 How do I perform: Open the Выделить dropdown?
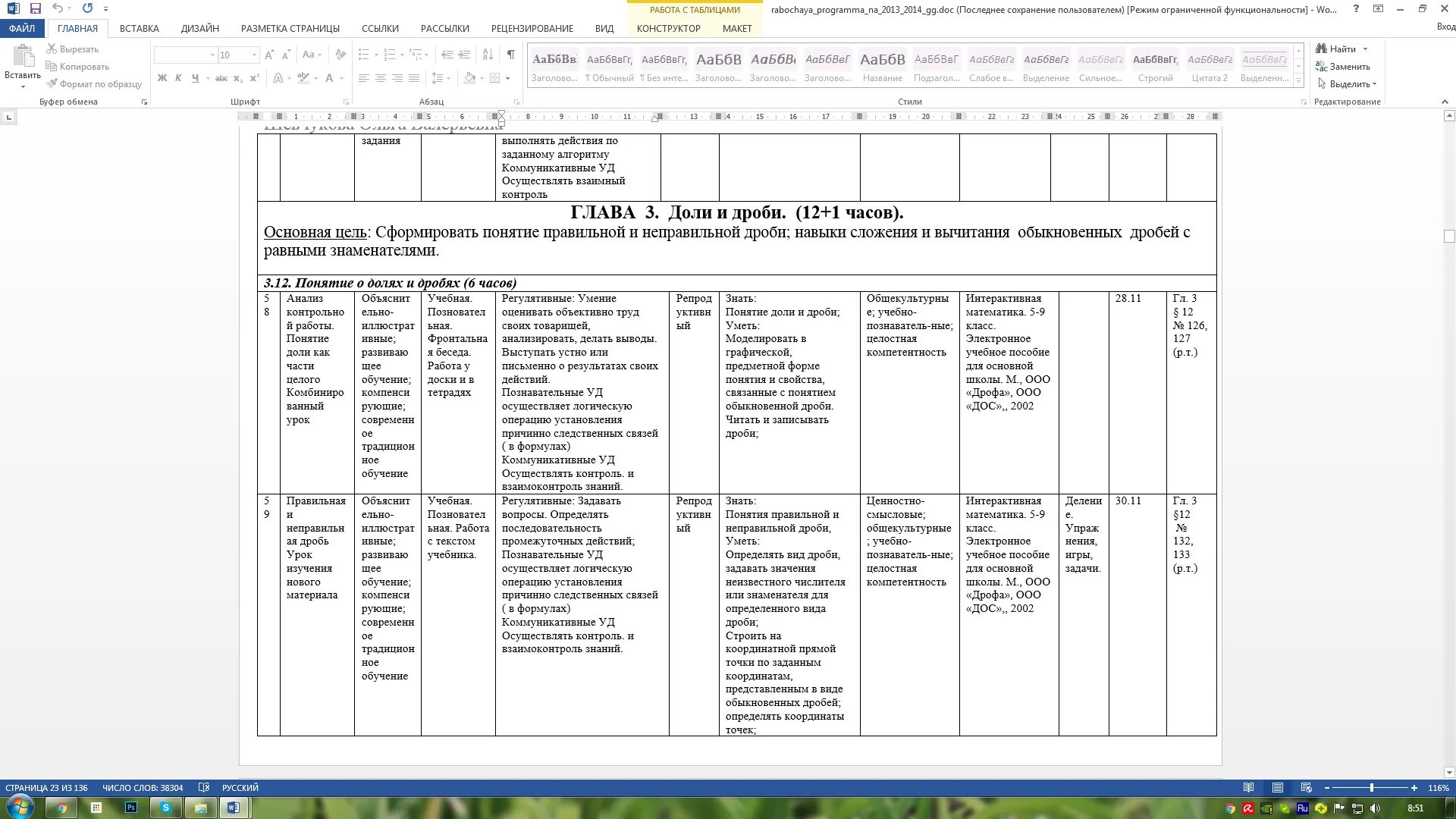click(x=1348, y=84)
